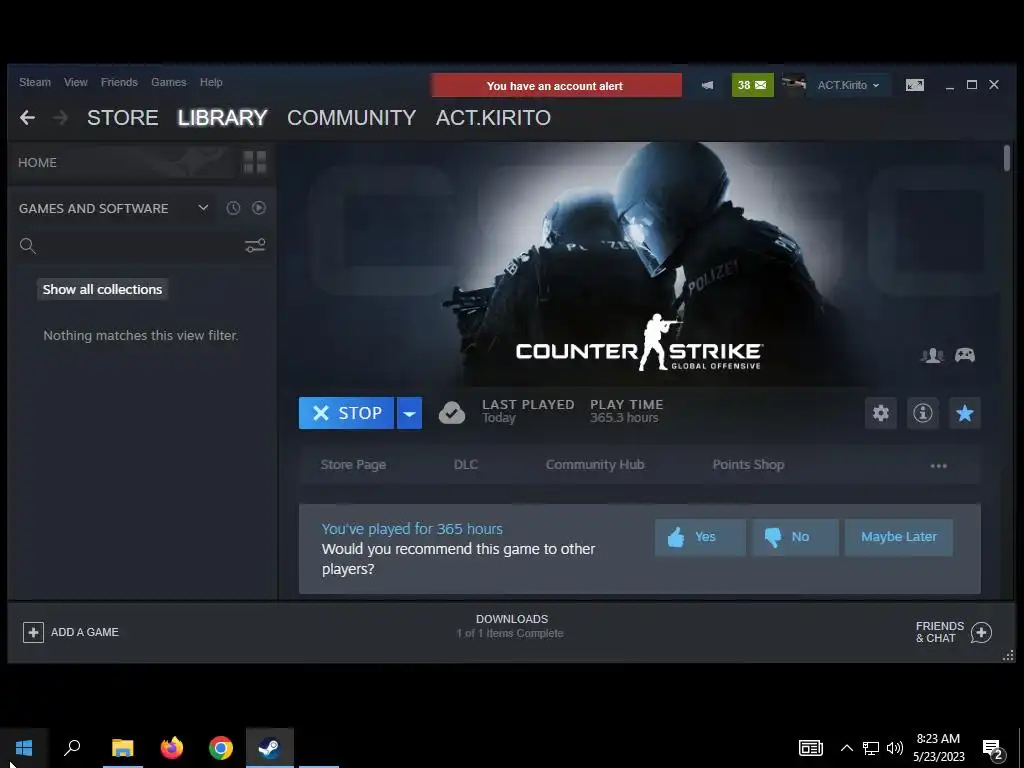Open Windows taskbar search
Screen dimensions: 1024x768
(x=72, y=748)
